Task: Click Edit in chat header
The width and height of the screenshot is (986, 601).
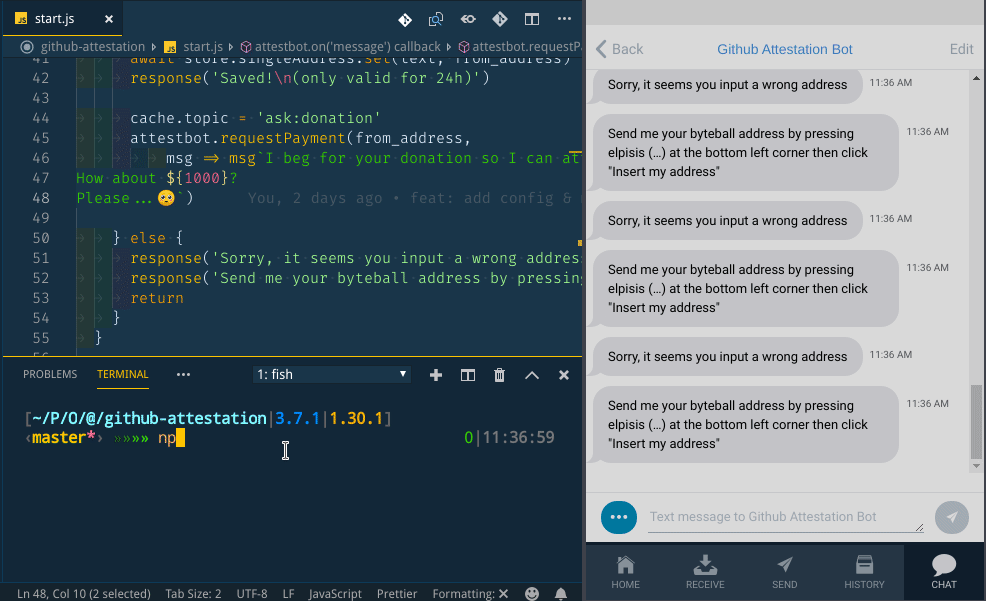Action: (x=961, y=49)
